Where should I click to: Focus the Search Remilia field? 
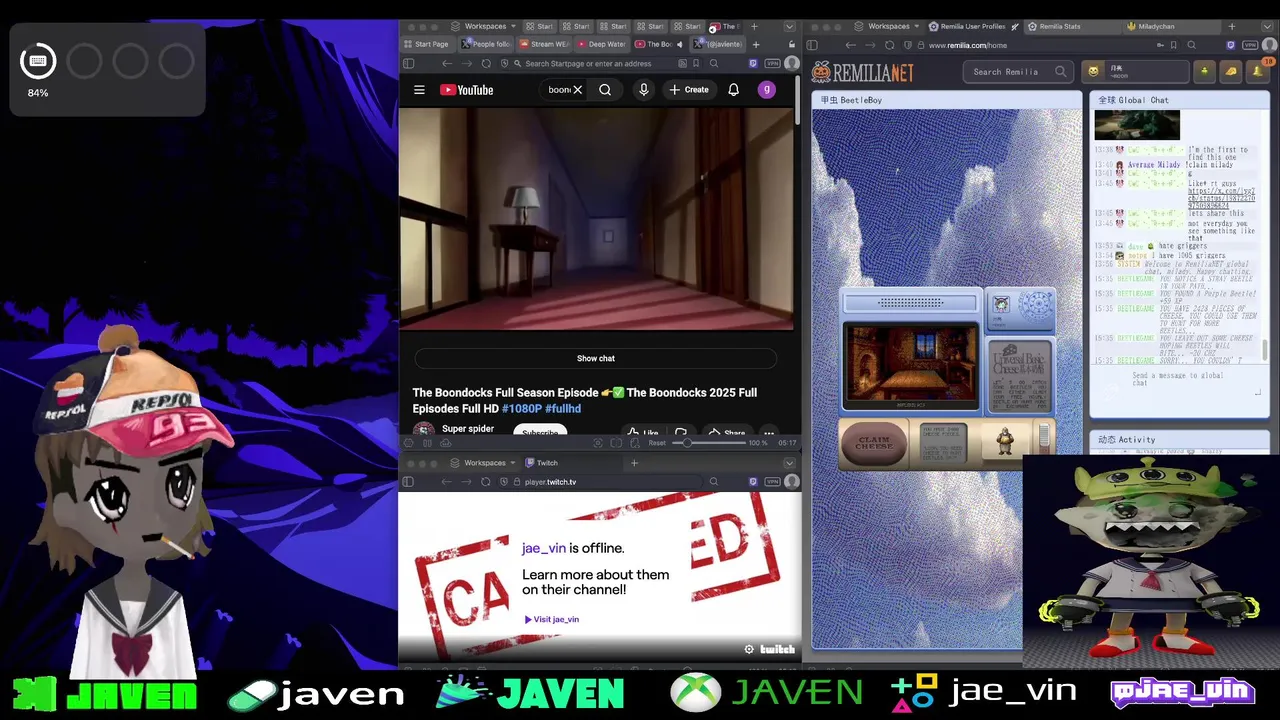tap(1020, 71)
